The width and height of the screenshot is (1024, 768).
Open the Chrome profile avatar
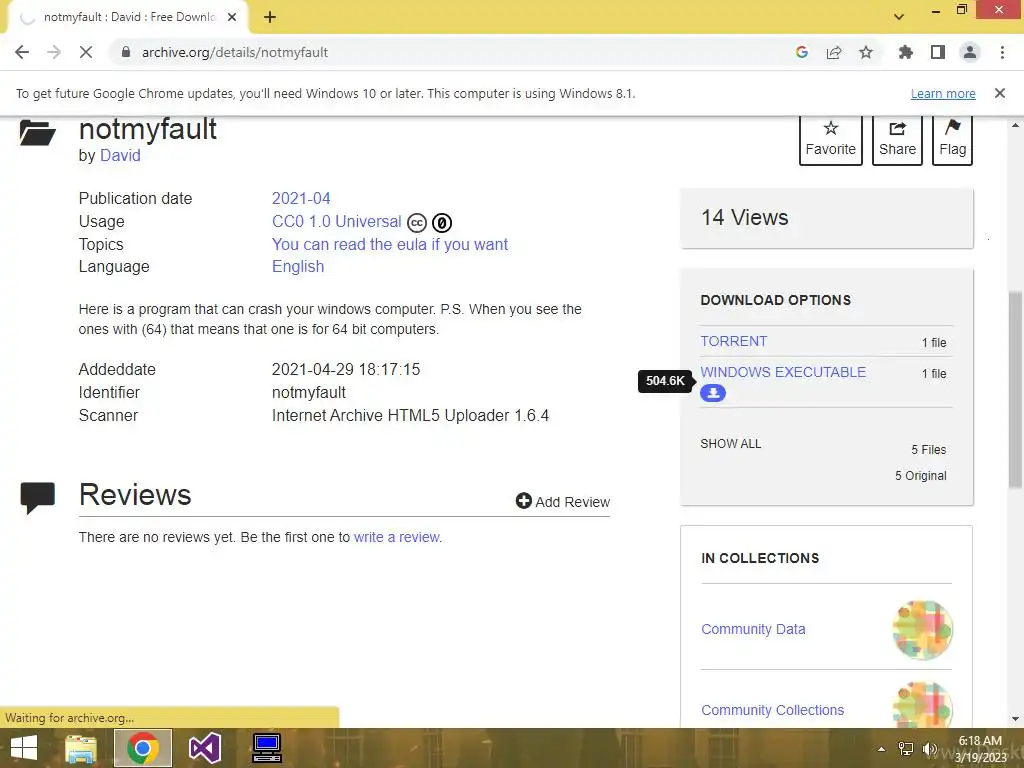coord(970,52)
